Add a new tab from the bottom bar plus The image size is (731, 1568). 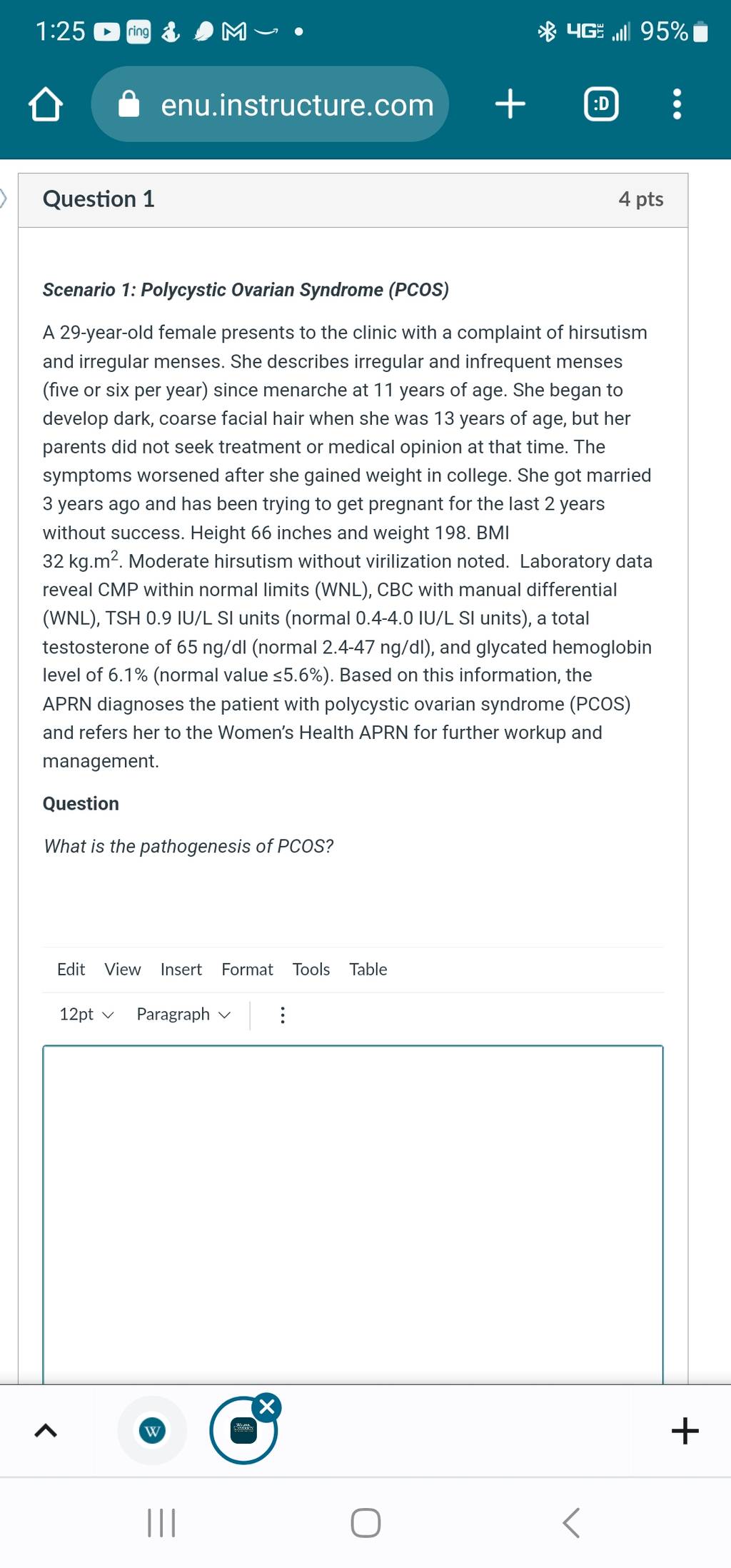[685, 1430]
